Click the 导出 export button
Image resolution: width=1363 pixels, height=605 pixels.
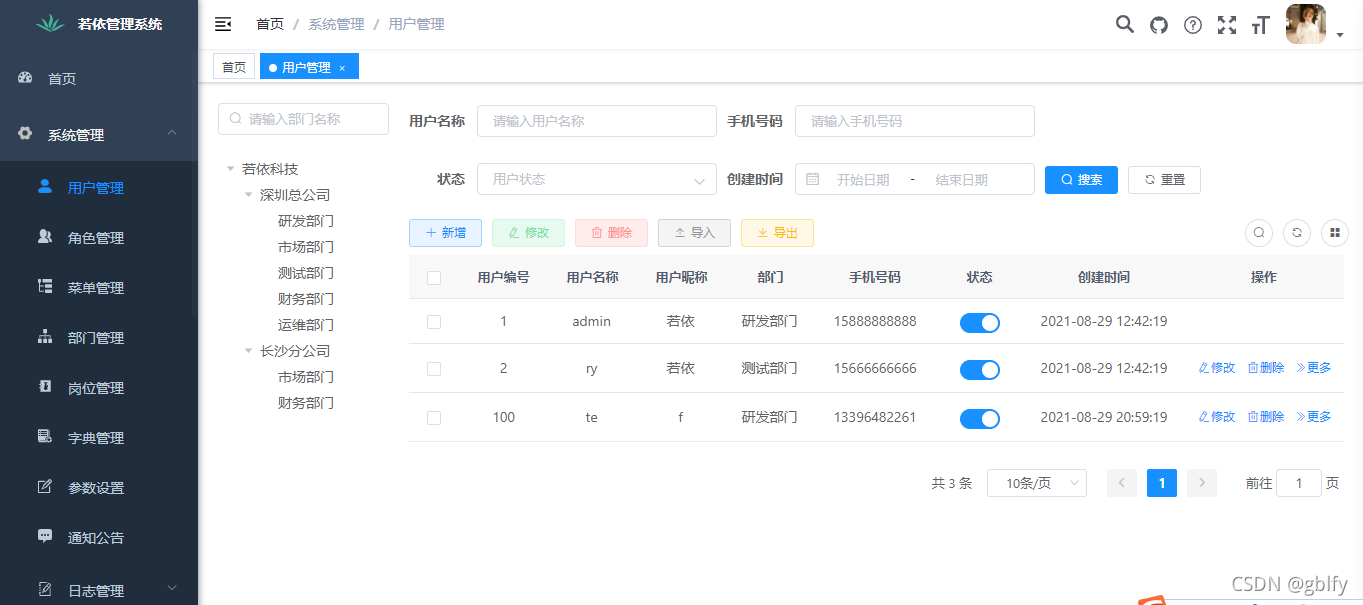(777, 232)
